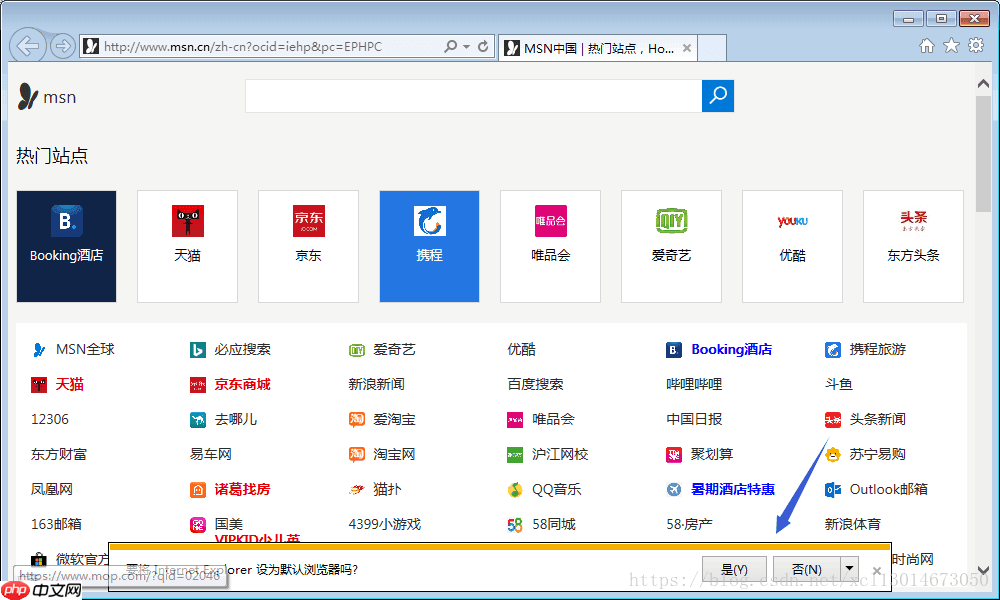Open the Booking酒店 tile
1000x600 pixels.
[66, 246]
